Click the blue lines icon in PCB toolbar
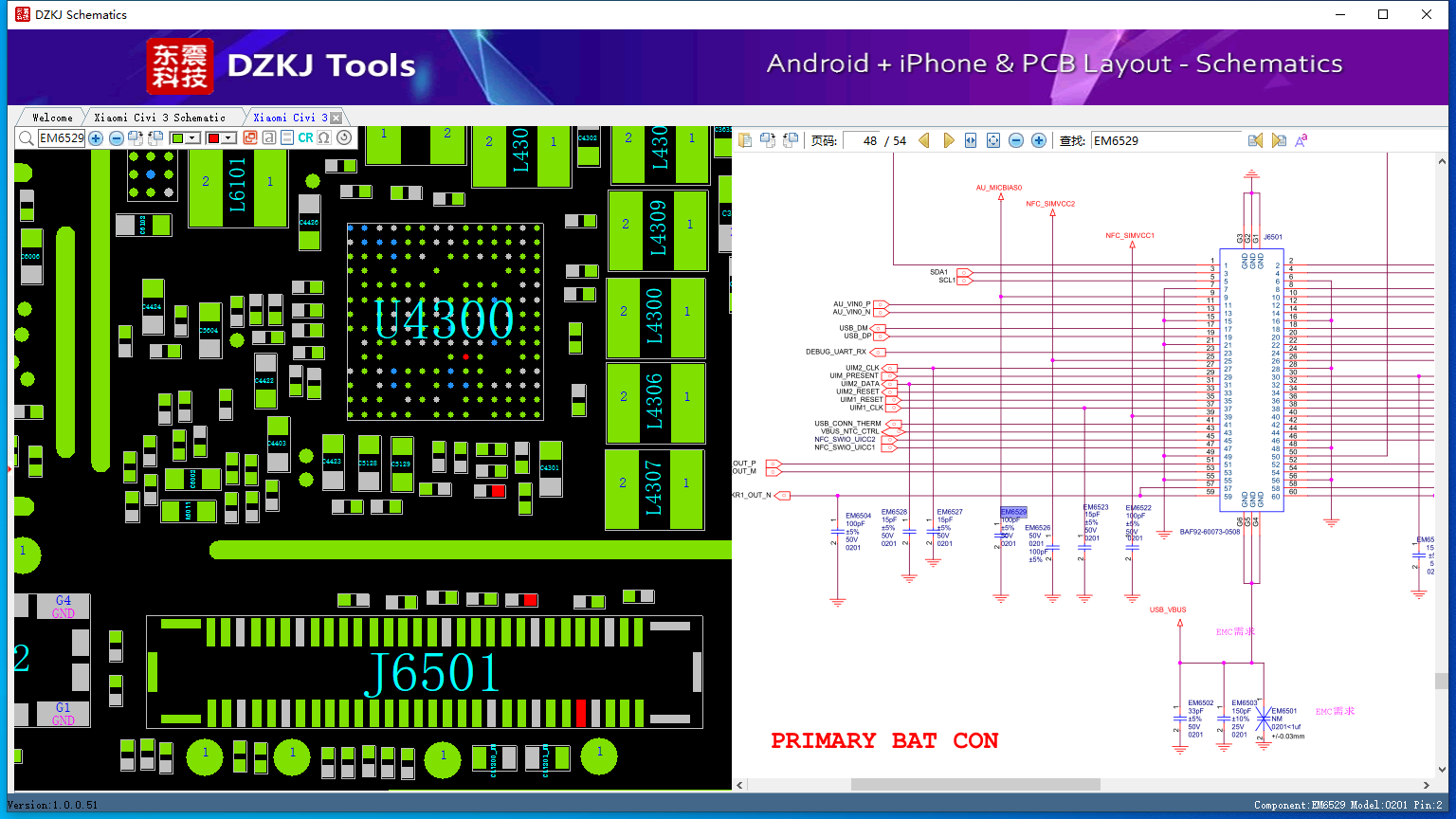This screenshot has width=1456, height=819. tap(287, 137)
